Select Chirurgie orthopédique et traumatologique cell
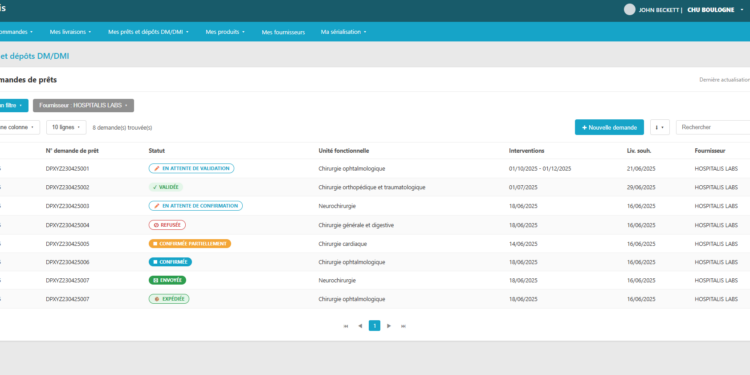This screenshot has width=750, height=375. tap(372, 188)
